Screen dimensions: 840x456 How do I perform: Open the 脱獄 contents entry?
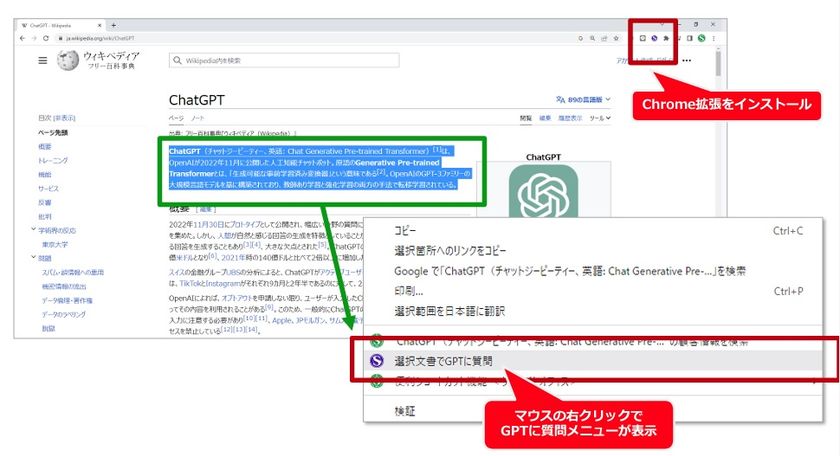(49, 328)
